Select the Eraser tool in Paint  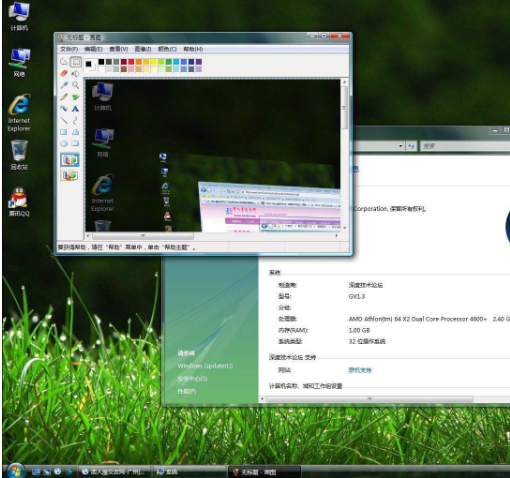[x=64, y=73]
